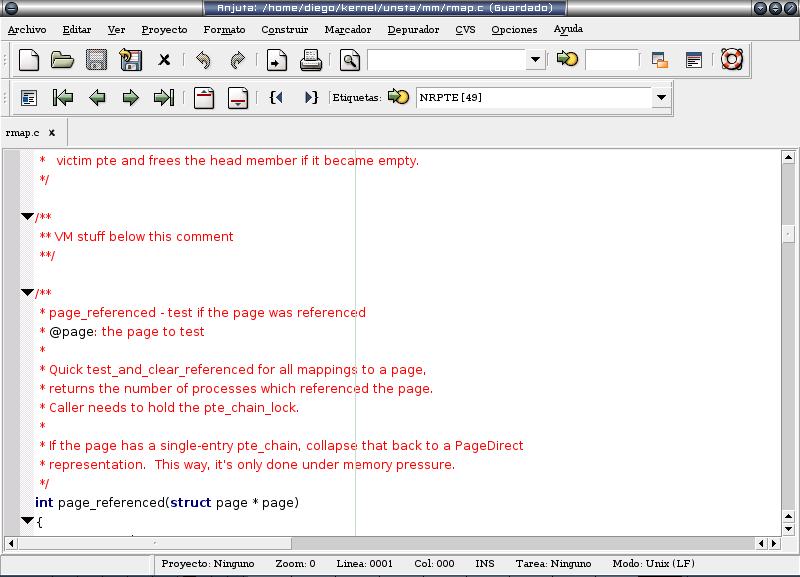
Task: Open the Marcador menu
Action: (348, 30)
